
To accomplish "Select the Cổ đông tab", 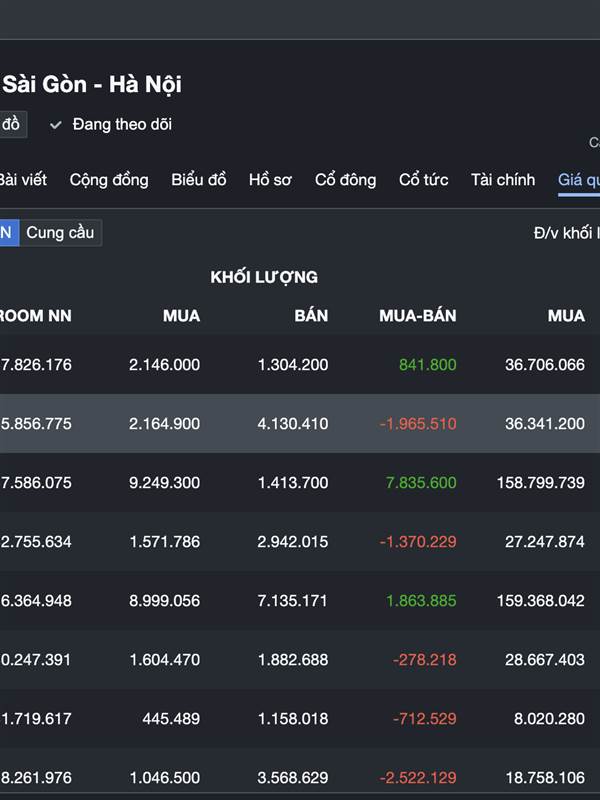I will (x=346, y=180).
